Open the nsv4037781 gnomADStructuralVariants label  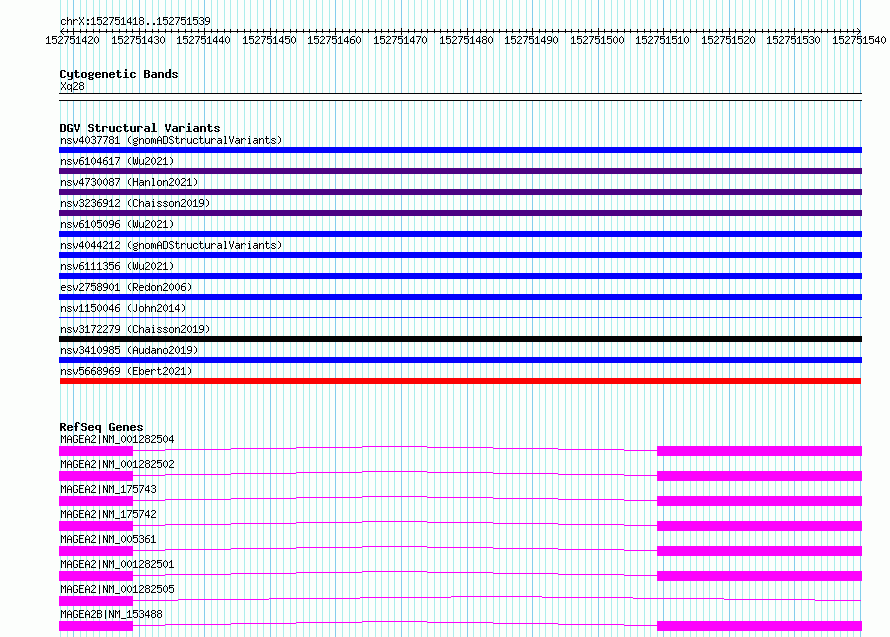(x=171, y=140)
